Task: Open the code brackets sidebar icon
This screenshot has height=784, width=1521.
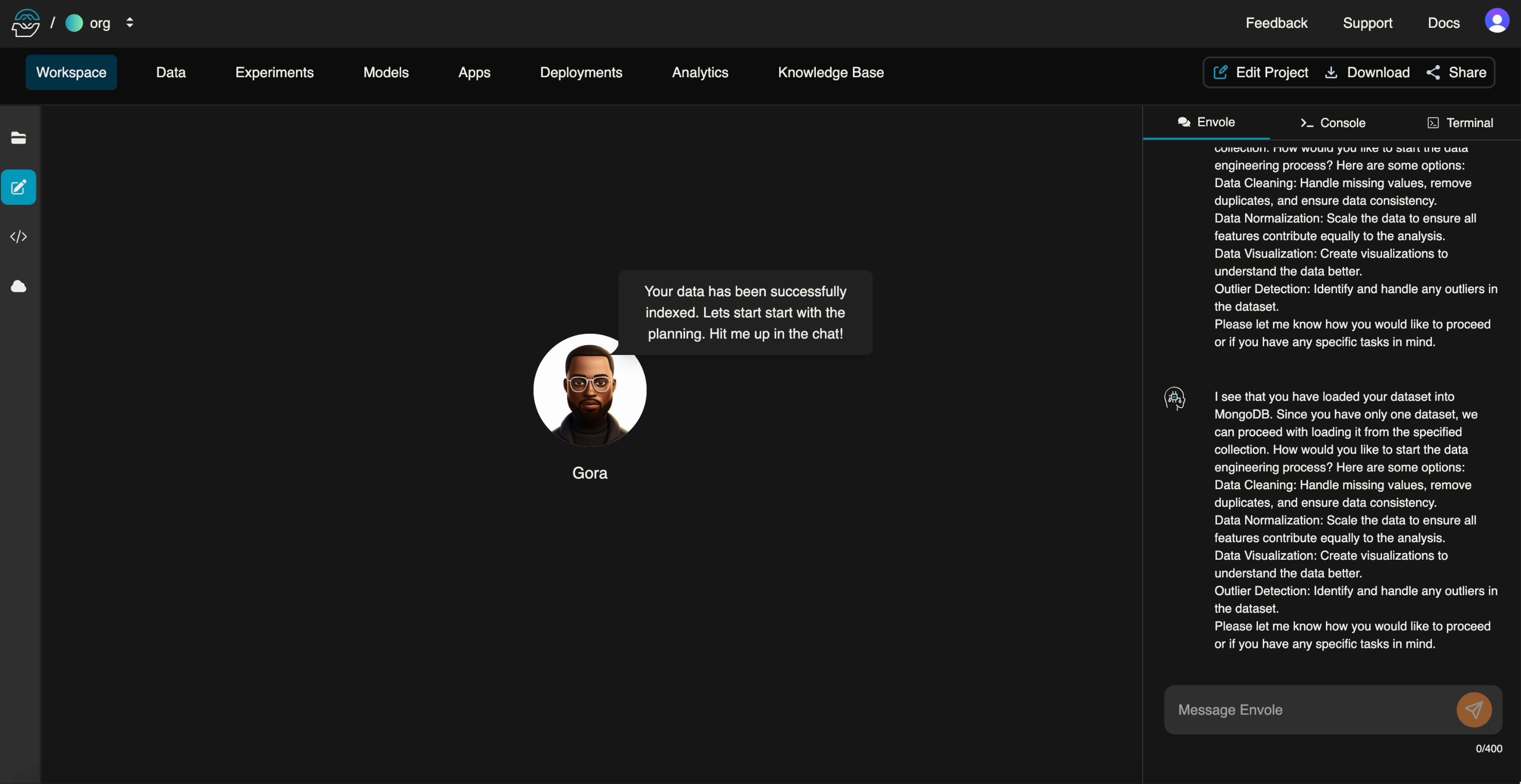Action: coord(19,237)
